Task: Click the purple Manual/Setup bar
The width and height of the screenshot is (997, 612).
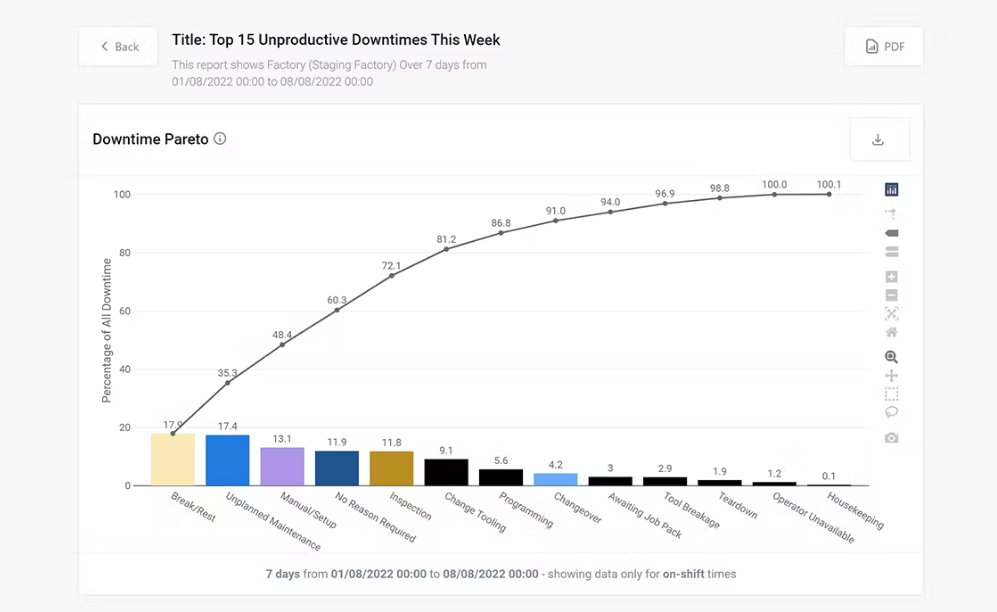Action: 282,466
